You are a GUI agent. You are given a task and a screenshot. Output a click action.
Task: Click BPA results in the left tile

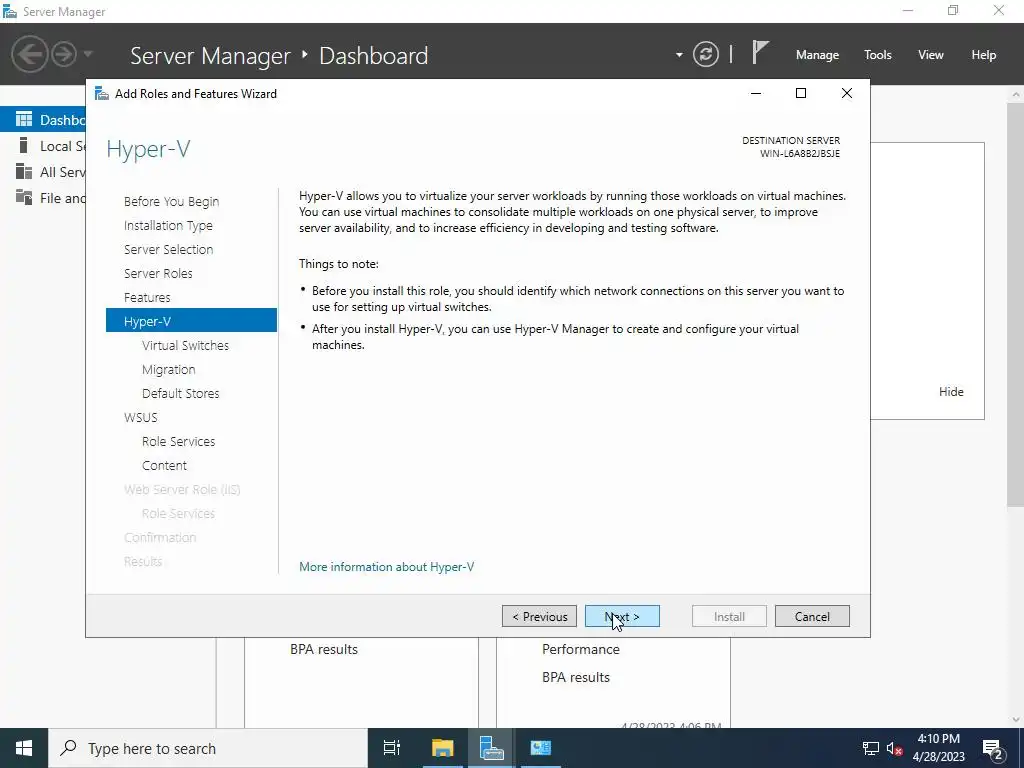tap(324, 649)
